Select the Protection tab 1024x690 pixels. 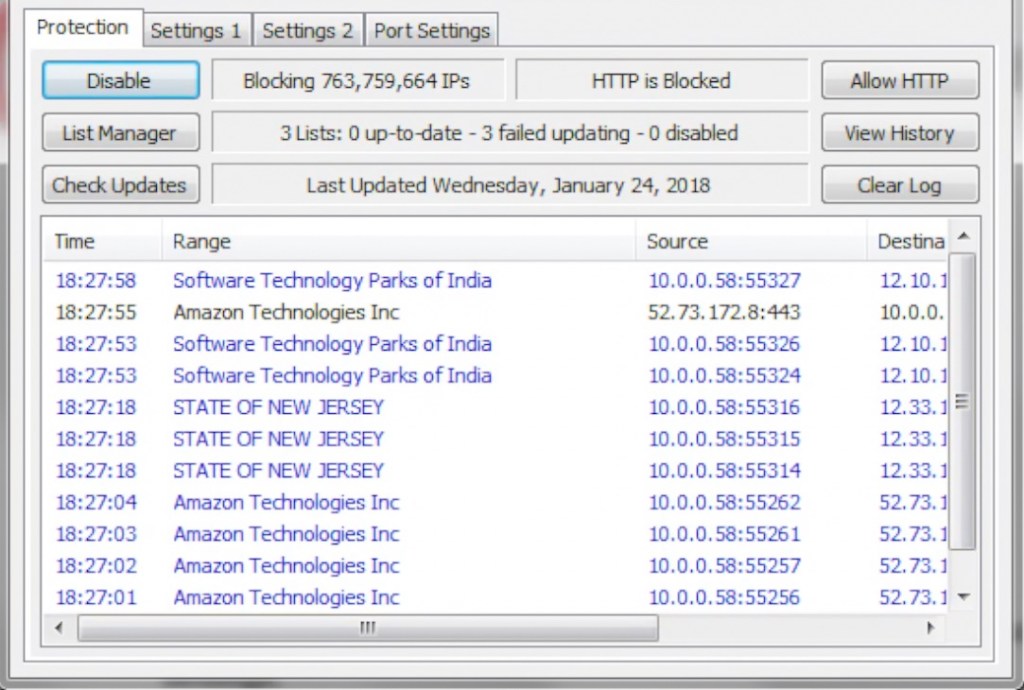(x=83, y=28)
